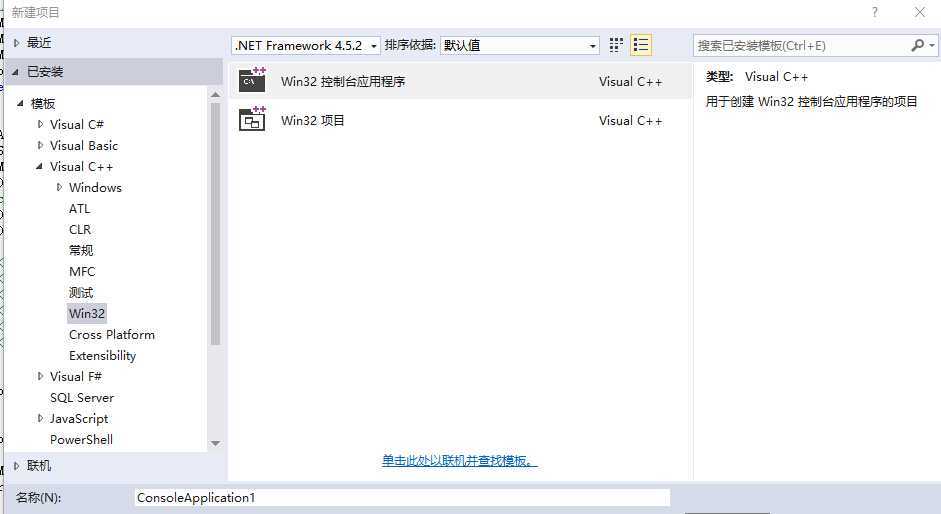Expand the Windows node arrow
The image size is (941, 514).
click(x=59, y=187)
